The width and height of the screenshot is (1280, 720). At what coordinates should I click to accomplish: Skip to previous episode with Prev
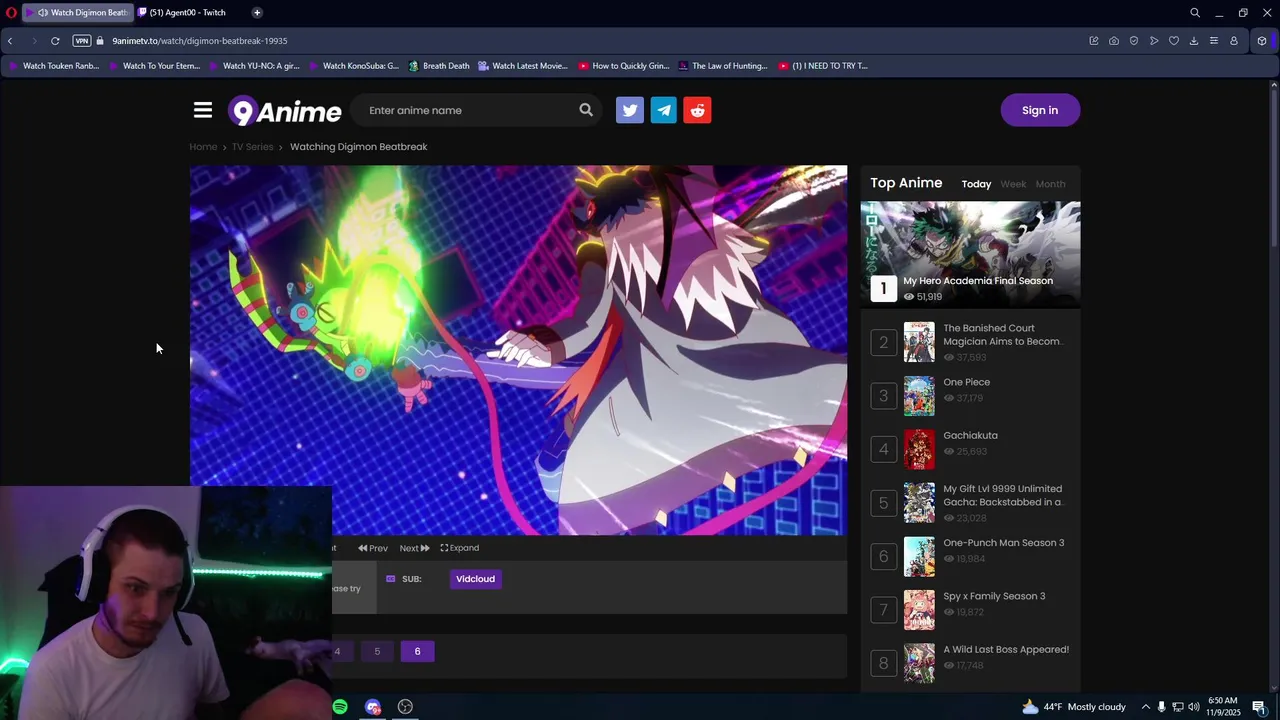(x=373, y=548)
